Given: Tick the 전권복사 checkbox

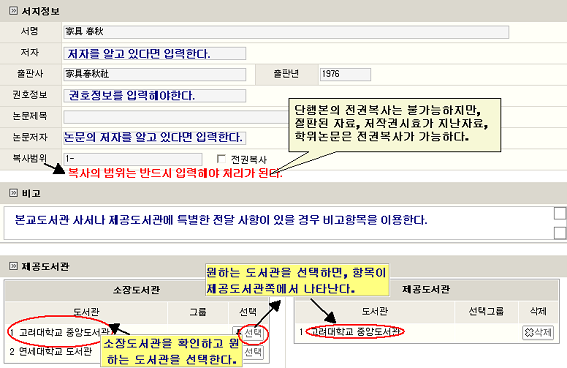Looking at the screenshot, I should pos(221,159).
